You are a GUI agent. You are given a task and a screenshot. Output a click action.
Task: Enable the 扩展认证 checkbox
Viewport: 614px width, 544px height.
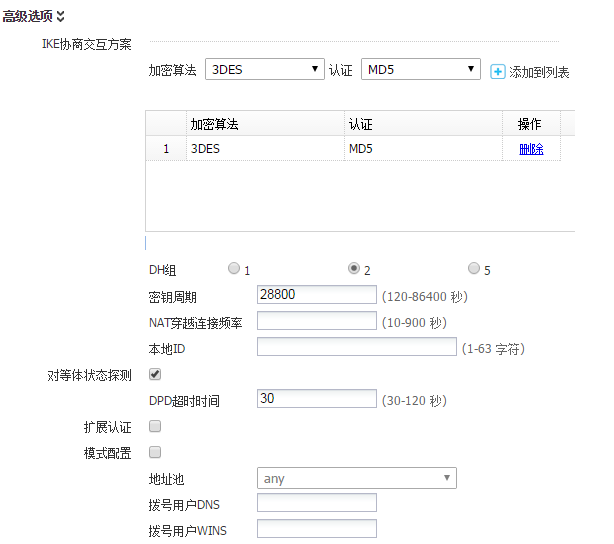click(x=155, y=426)
